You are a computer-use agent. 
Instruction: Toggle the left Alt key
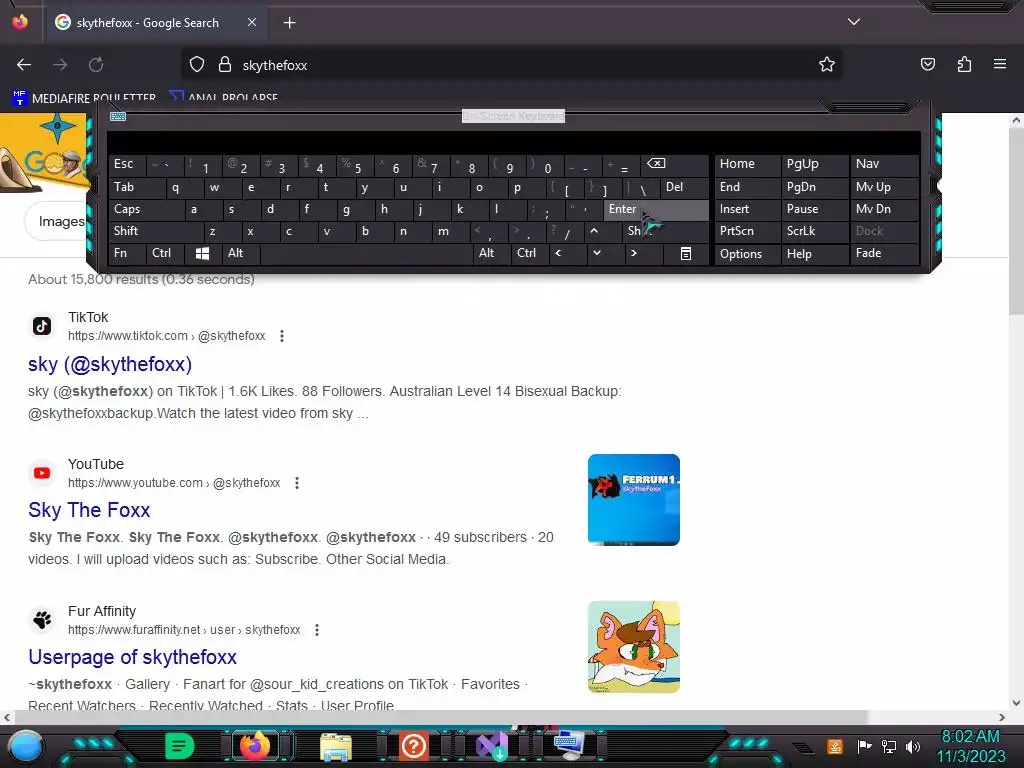(x=240, y=253)
